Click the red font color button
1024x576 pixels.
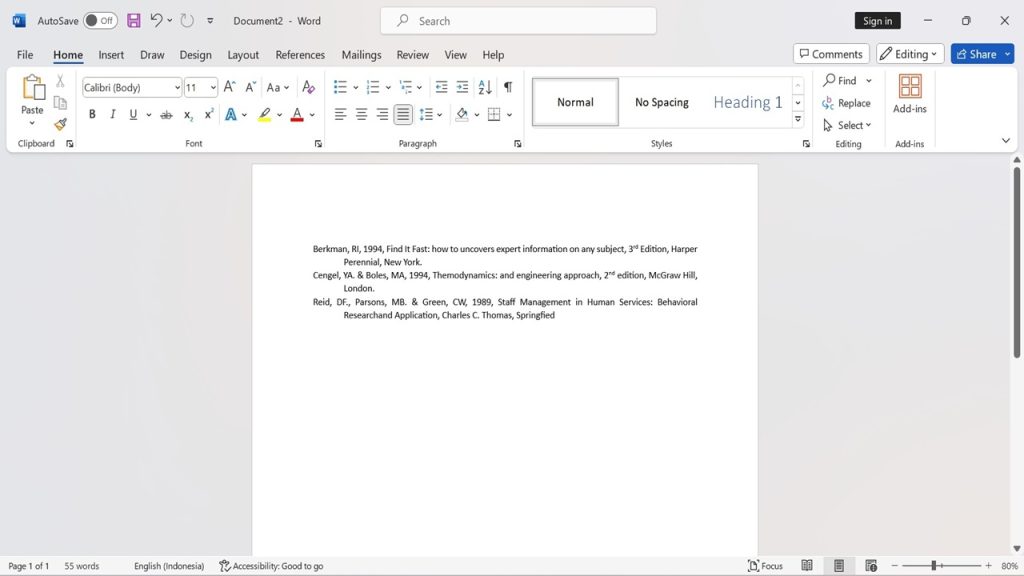(297, 115)
